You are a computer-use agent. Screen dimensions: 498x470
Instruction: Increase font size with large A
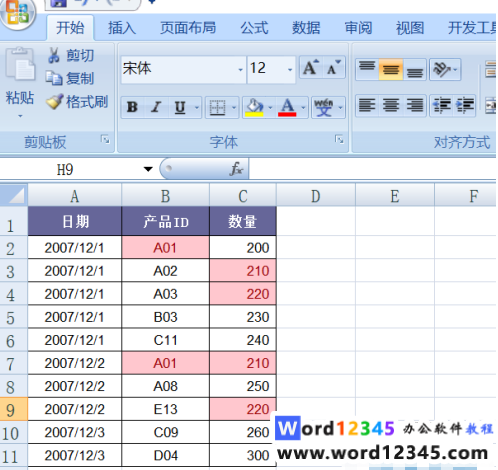click(x=311, y=68)
